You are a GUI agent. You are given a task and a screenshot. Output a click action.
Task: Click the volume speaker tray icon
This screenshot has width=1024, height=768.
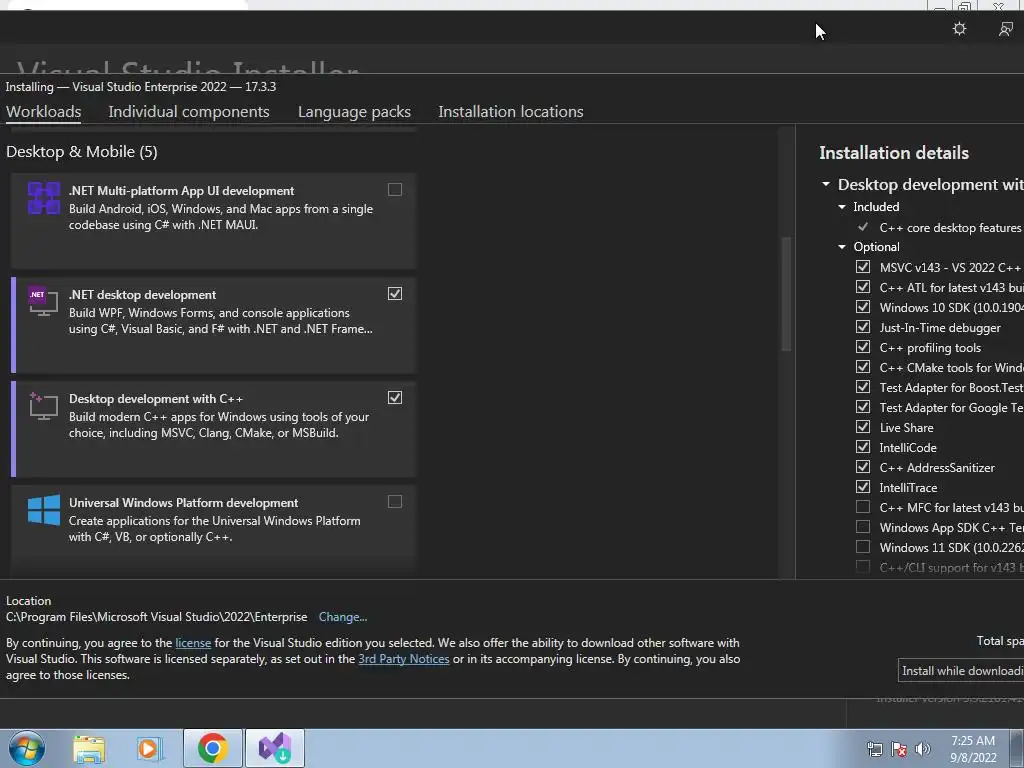tap(923, 749)
